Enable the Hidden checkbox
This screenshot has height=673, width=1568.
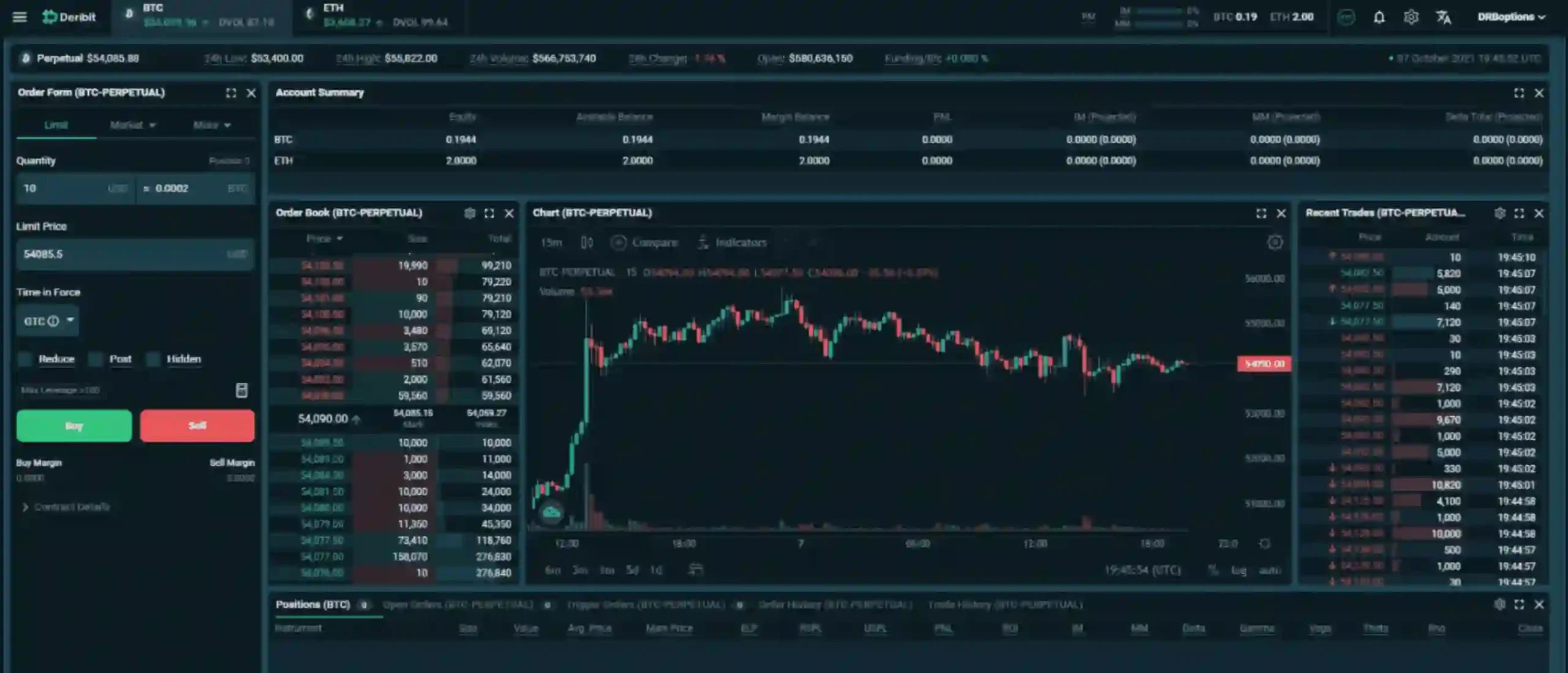[153, 359]
